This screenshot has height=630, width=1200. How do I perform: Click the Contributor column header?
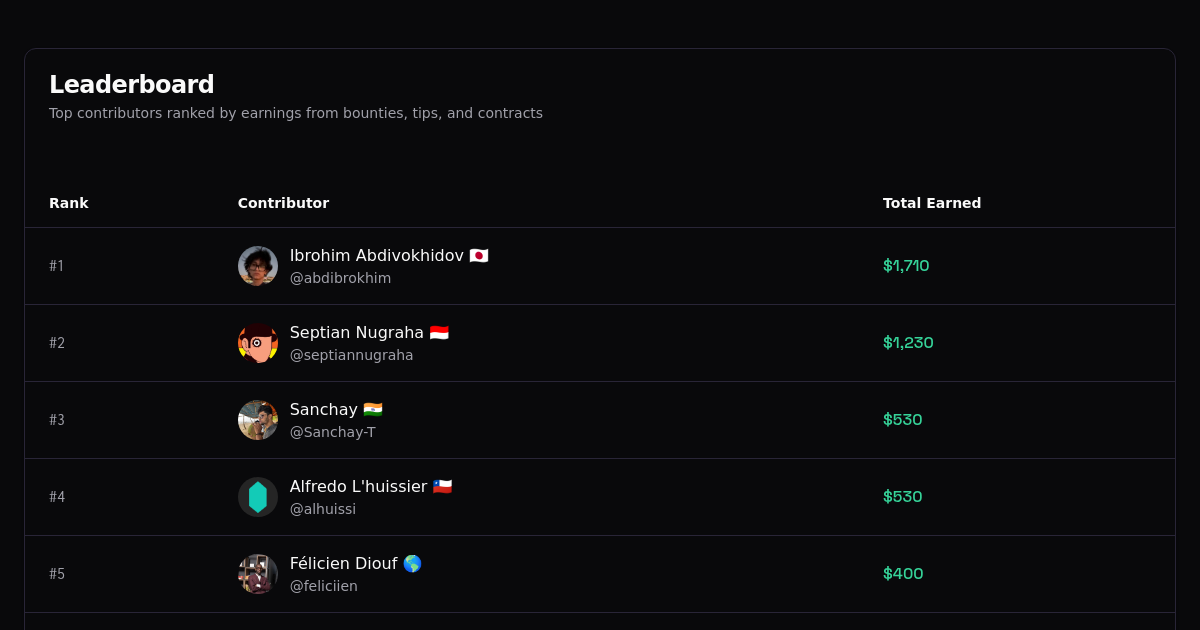coord(283,203)
